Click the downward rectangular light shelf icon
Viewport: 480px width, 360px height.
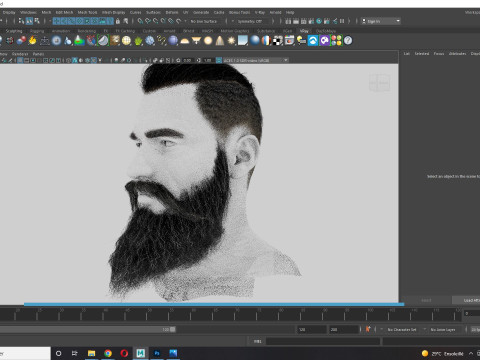click(x=196, y=41)
